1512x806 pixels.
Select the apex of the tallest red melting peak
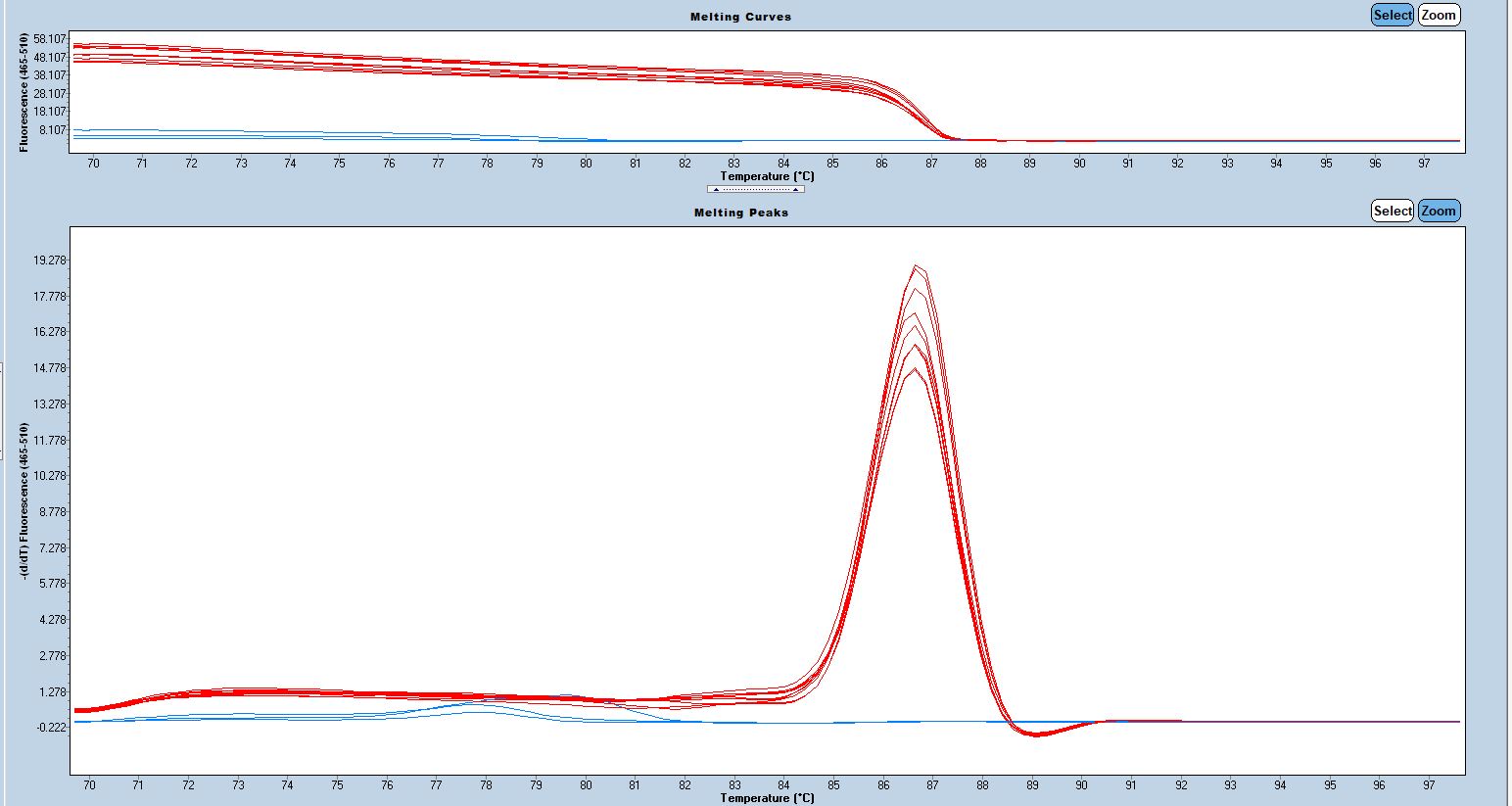tap(916, 266)
